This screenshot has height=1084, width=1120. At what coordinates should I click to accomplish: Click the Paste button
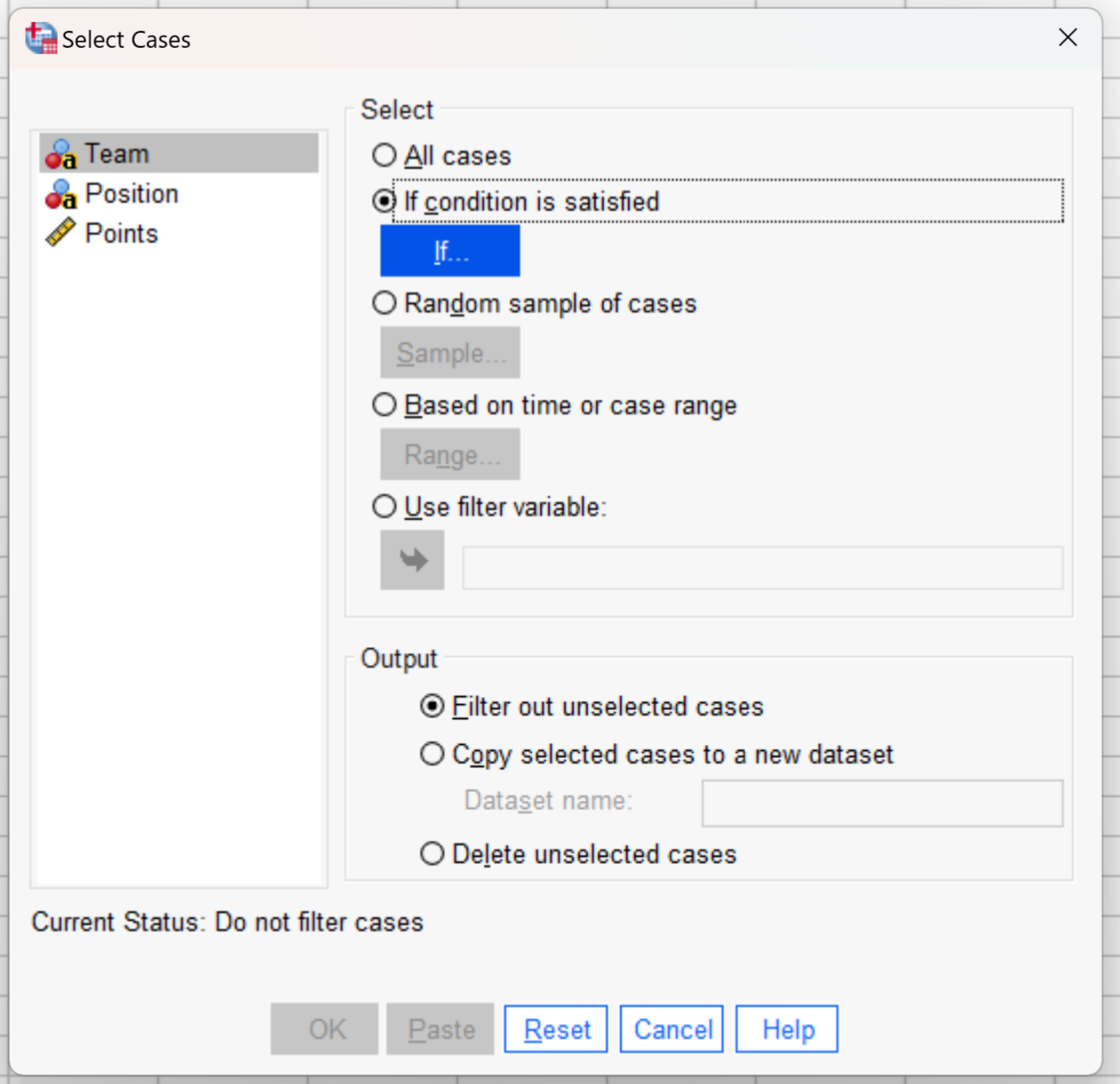click(440, 1028)
